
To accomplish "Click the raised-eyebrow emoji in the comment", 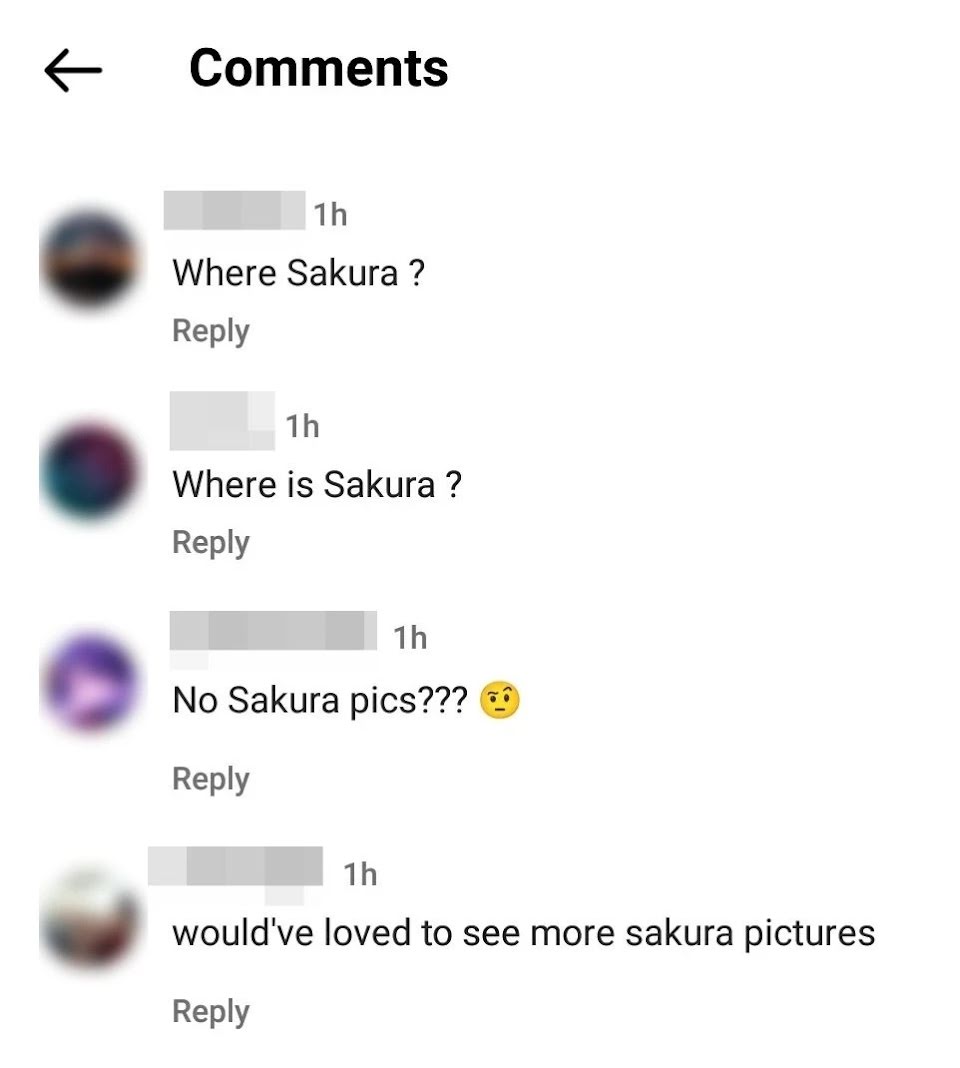I will pyautogui.click(x=499, y=700).
